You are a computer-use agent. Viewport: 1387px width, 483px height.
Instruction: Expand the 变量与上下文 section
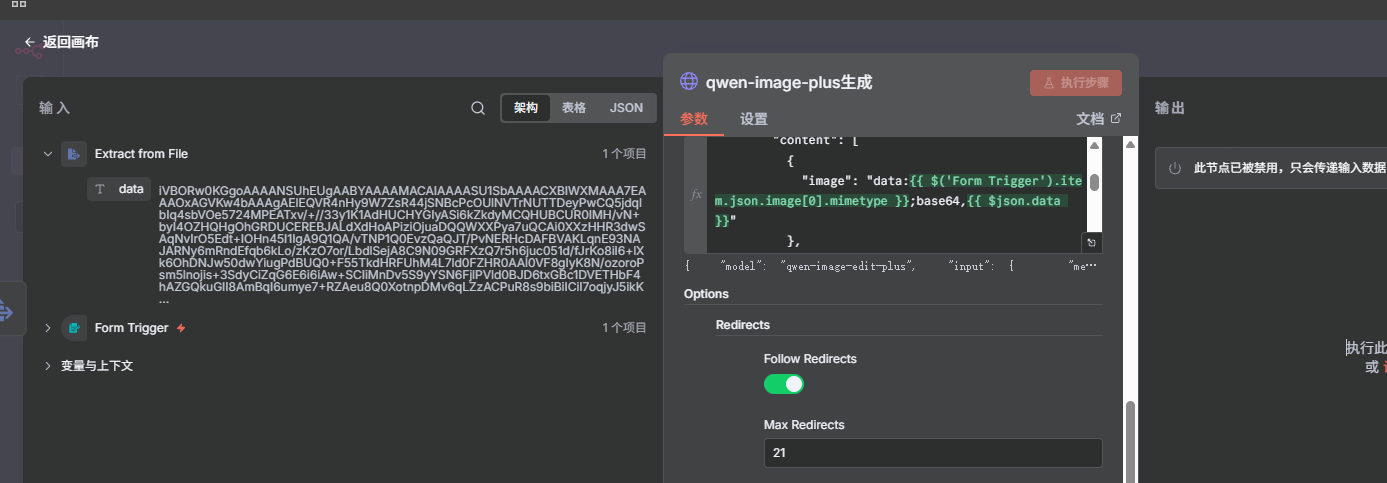pos(47,366)
